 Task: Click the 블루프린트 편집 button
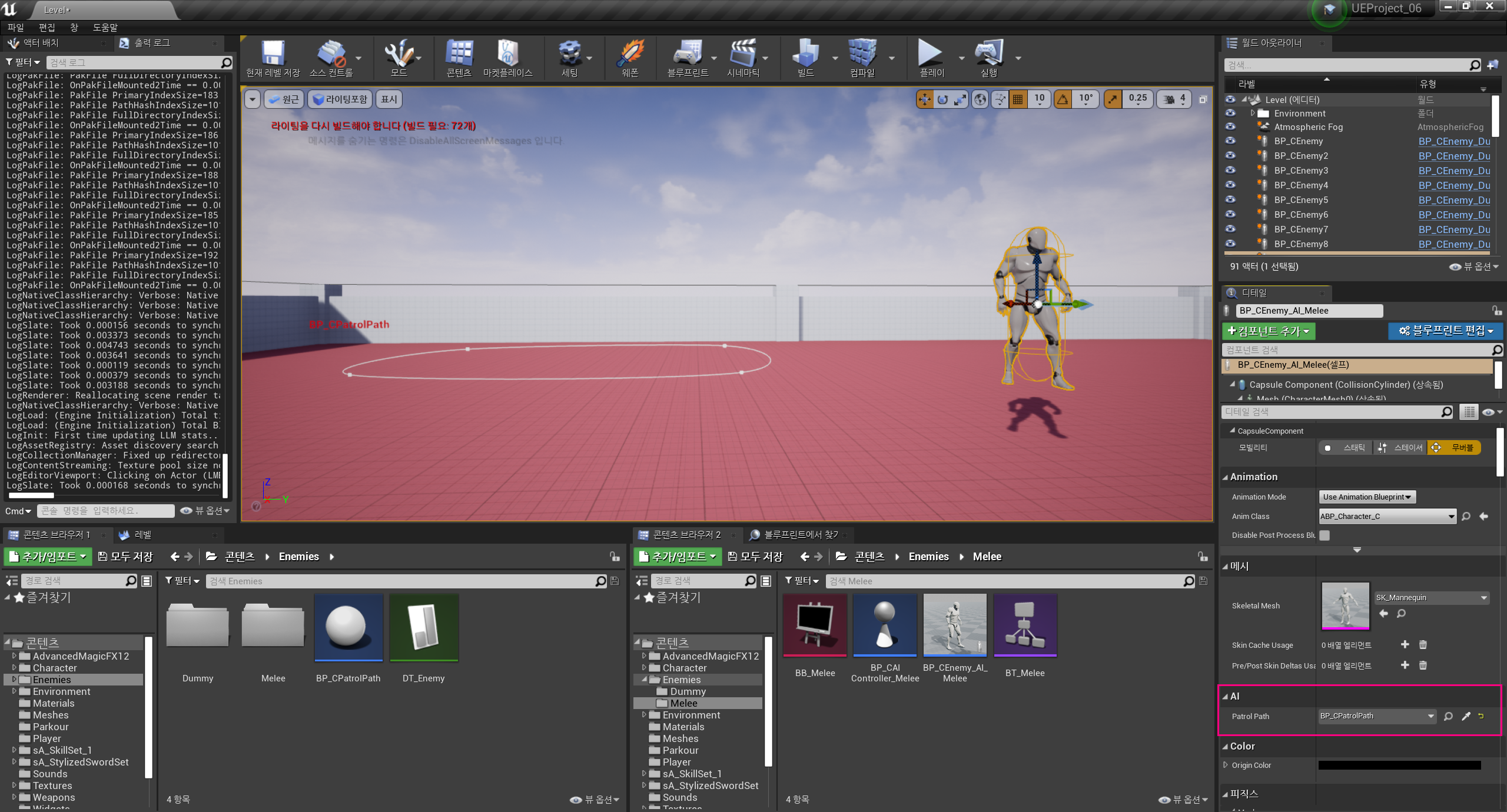click(x=1445, y=331)
